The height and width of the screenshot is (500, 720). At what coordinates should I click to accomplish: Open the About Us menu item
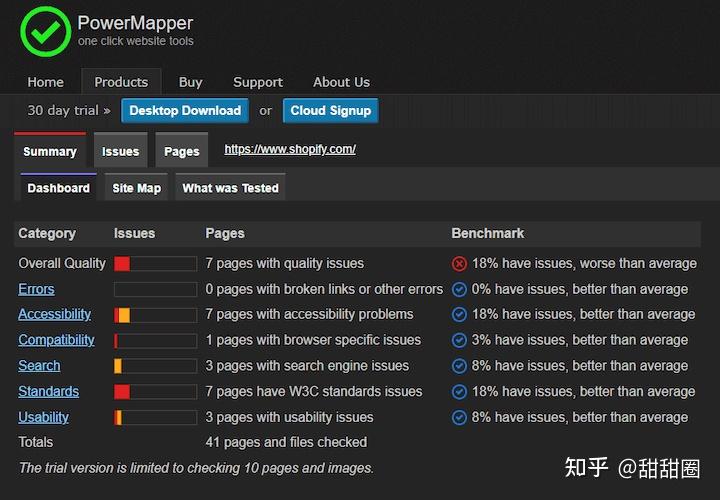(x=341, y=82)
